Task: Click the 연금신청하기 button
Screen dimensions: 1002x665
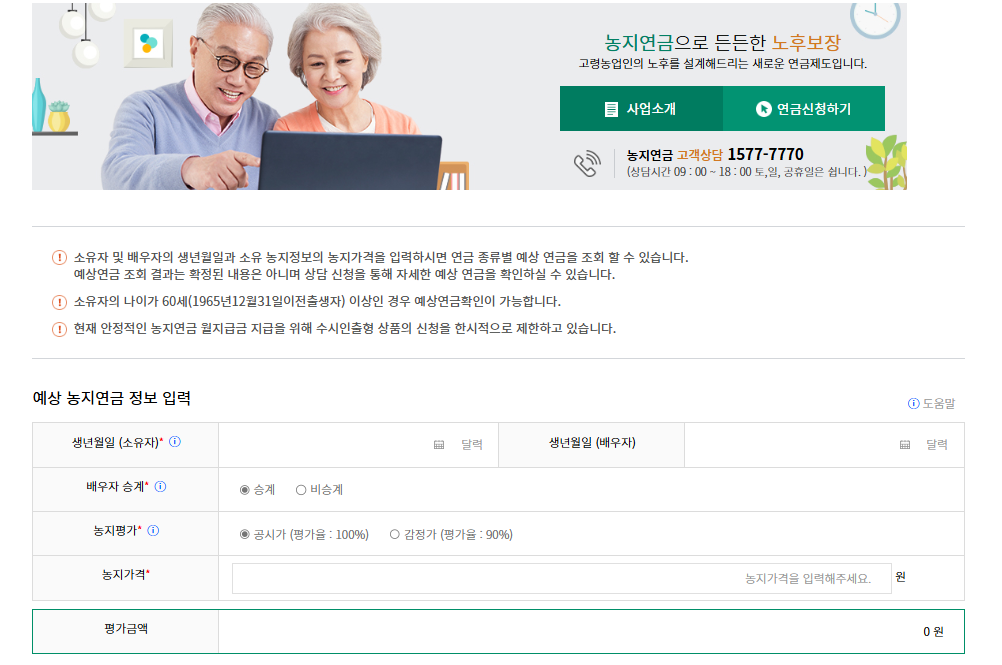Action: (x=804, y=109)
